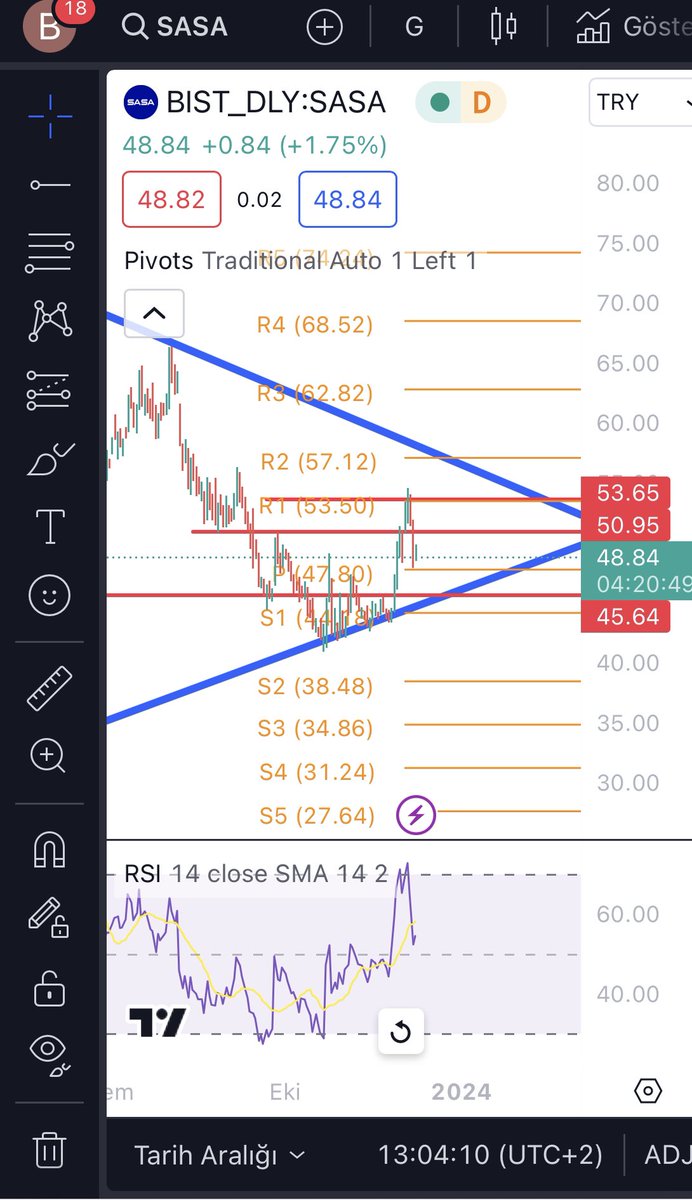
Task: Click the TradingView logo on the chart
Action: (x=158, y=1021)
